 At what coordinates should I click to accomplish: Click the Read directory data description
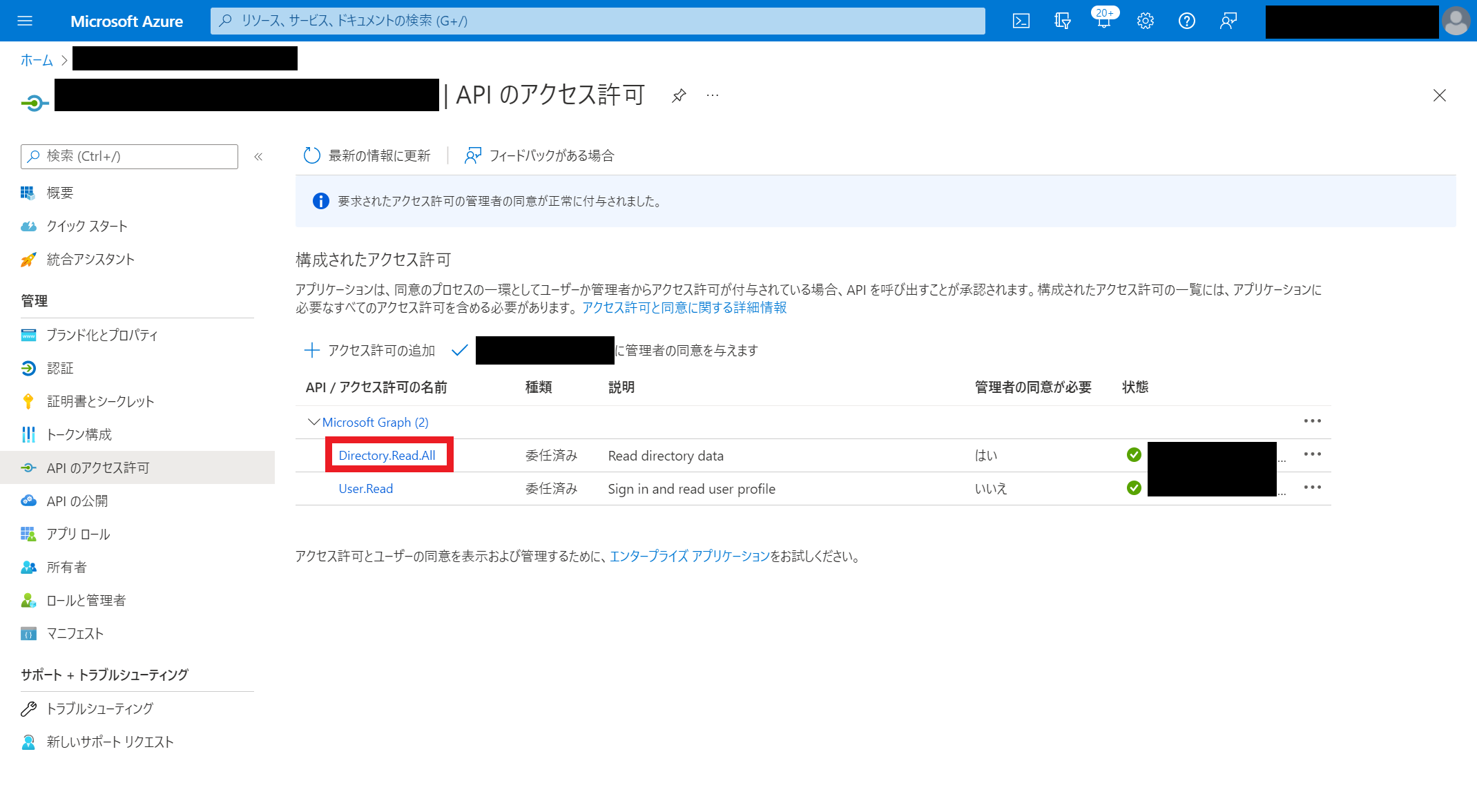(666, 456)
